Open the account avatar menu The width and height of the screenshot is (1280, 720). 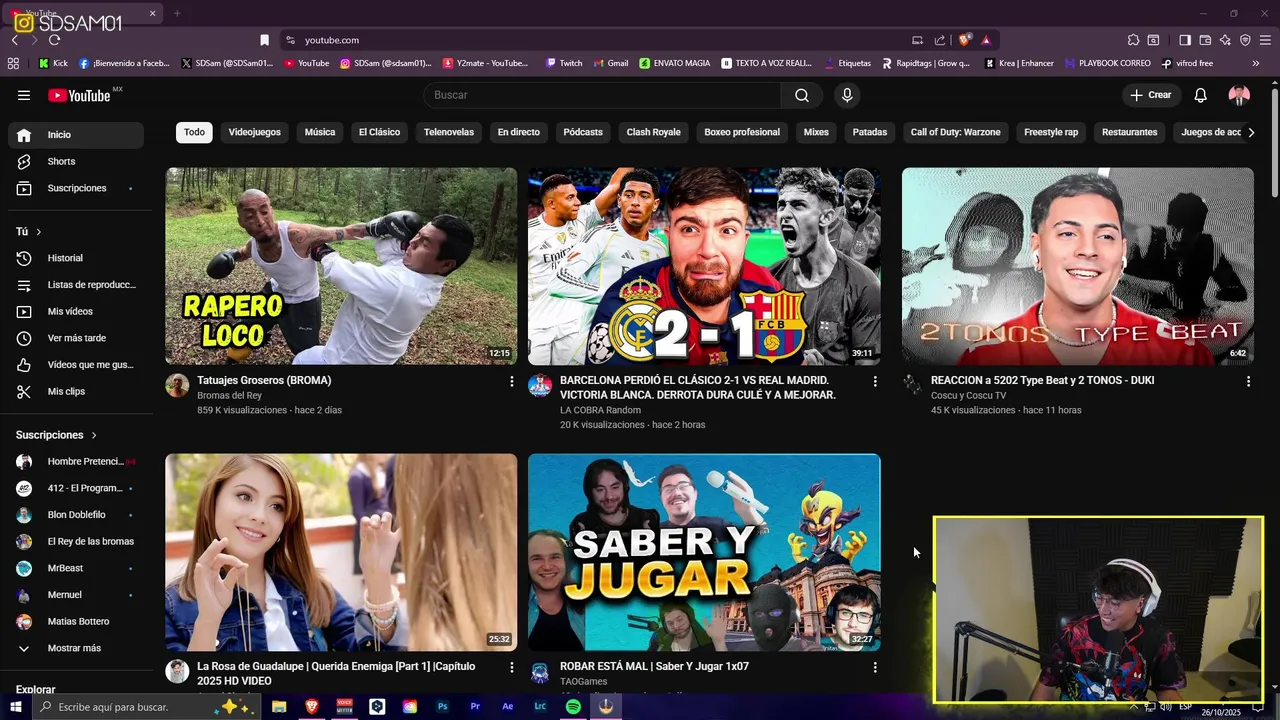[x=1239, y=95]
